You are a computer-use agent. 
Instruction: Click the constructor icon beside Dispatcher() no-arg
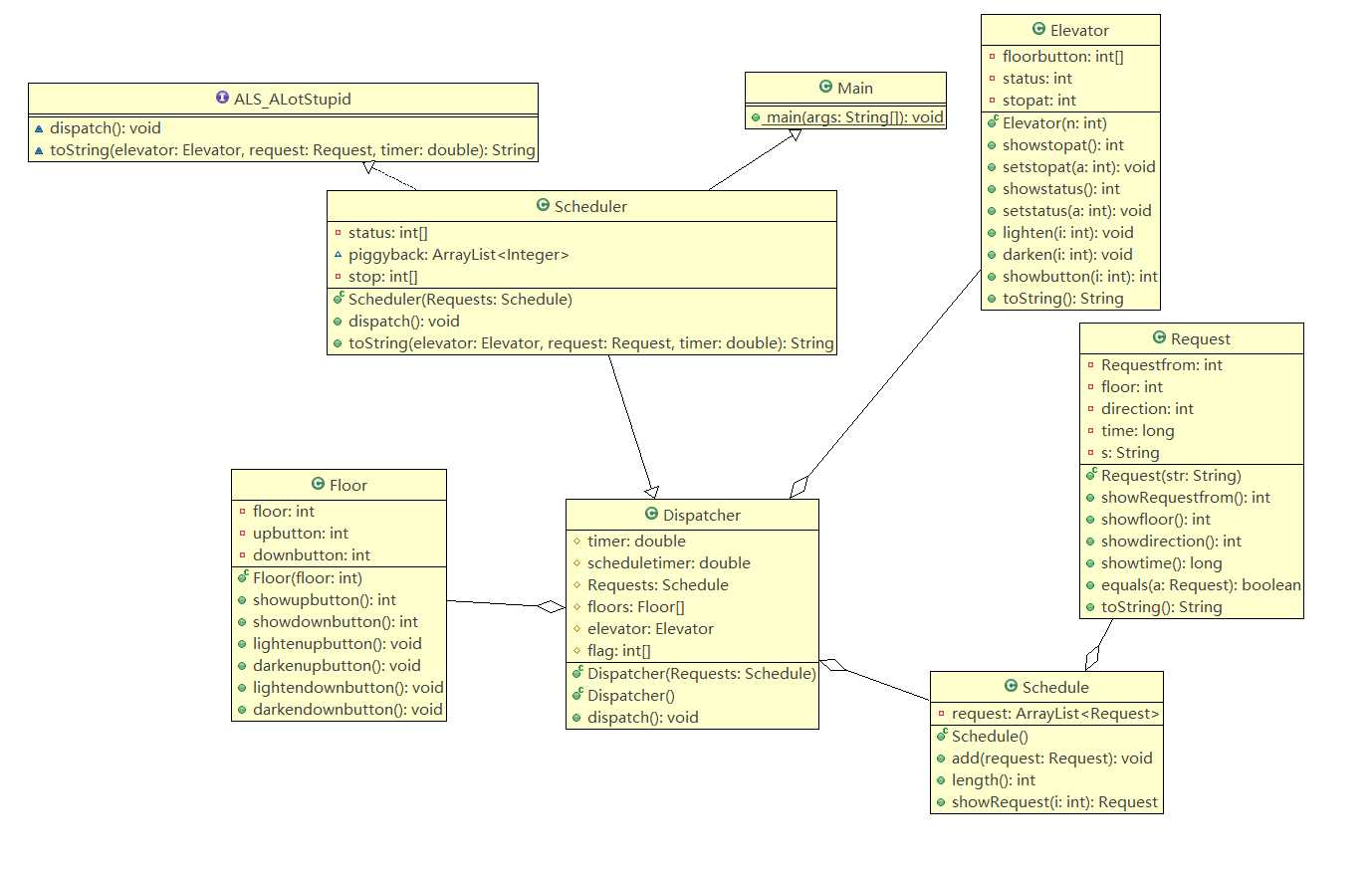[x=577, y=694]
